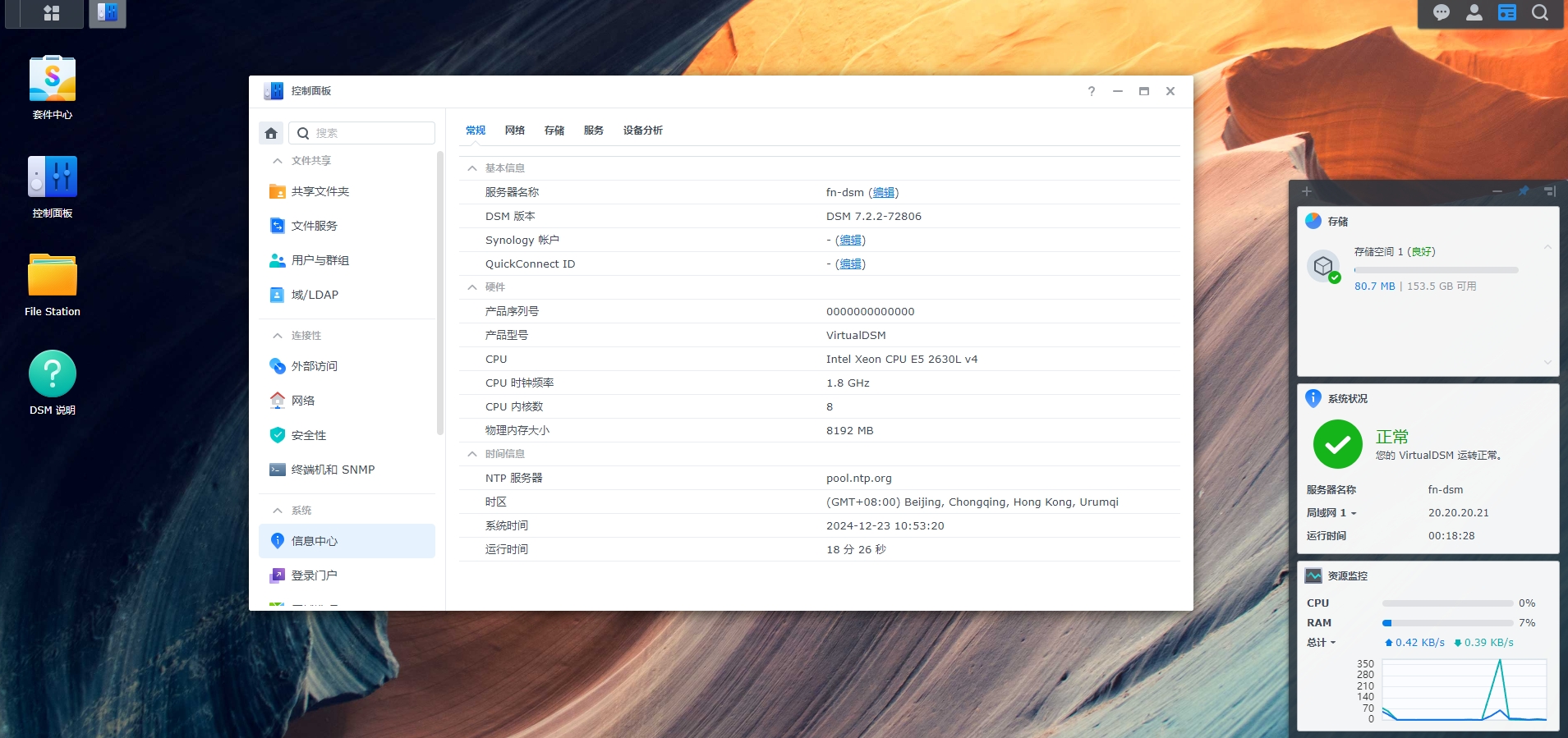Click the RAM usage bar in the resource monitor
Screen dimensions: 1568x738
[x=1447, y=623]
